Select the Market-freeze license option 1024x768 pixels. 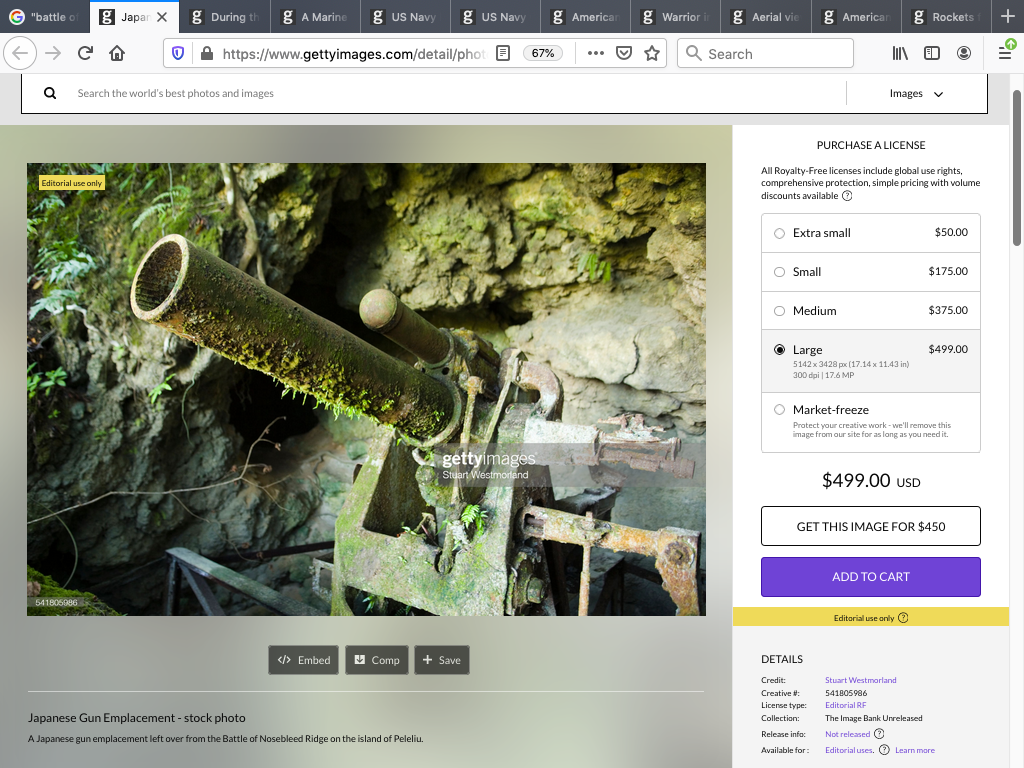(x=780, y=410)
